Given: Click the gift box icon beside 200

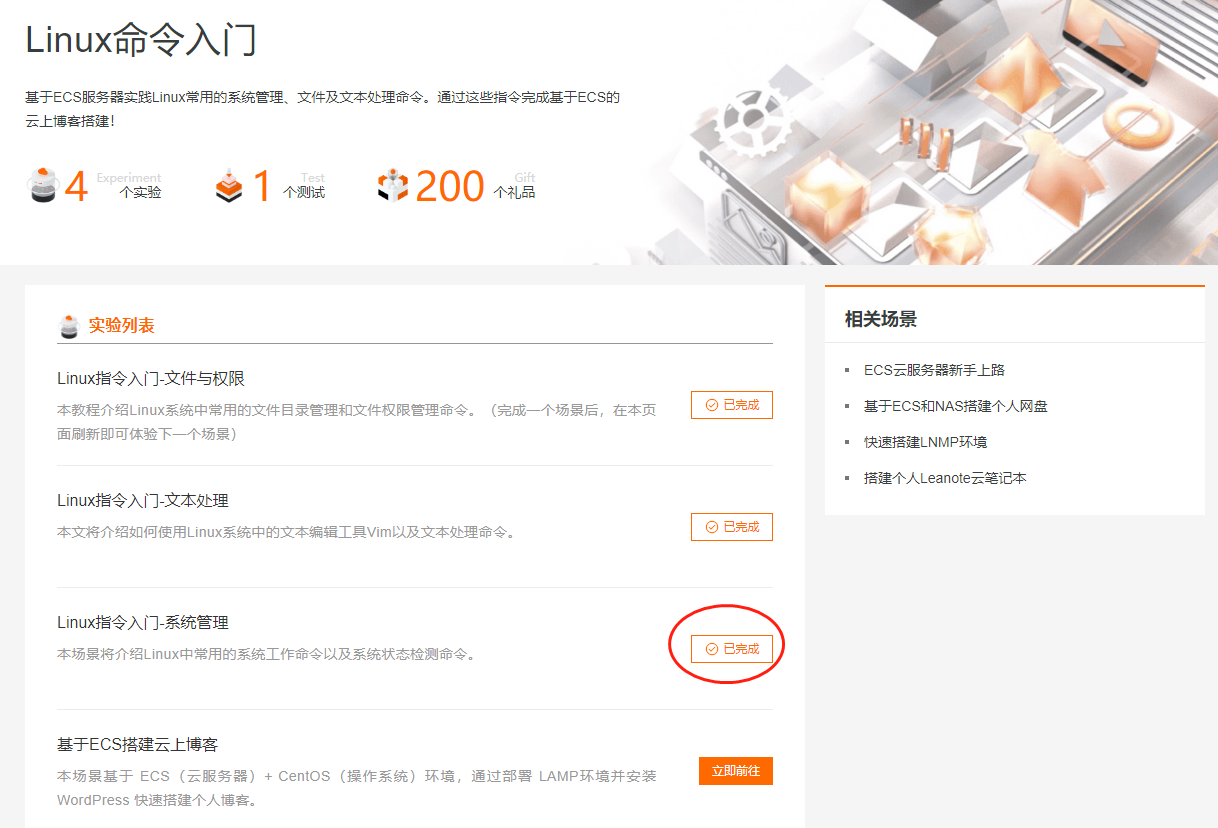Looking at the screenshot, I should 393,186.
